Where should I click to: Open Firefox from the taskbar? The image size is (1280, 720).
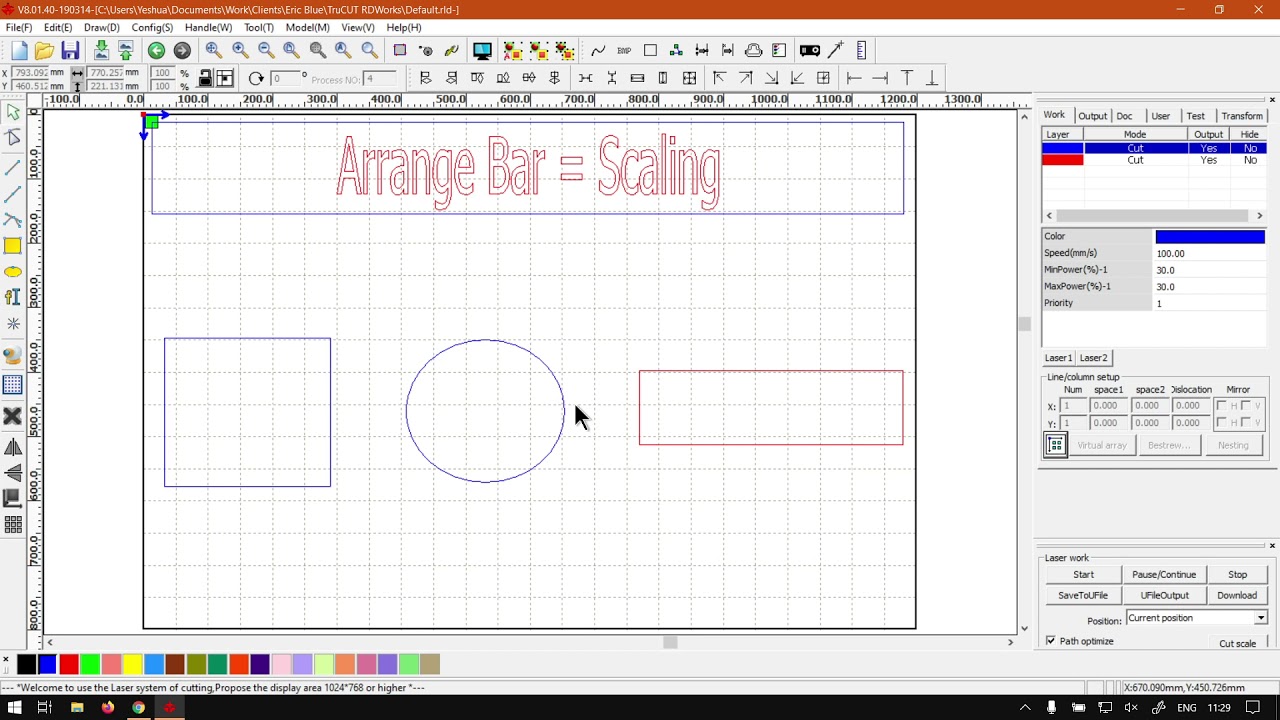click(108, 708)
